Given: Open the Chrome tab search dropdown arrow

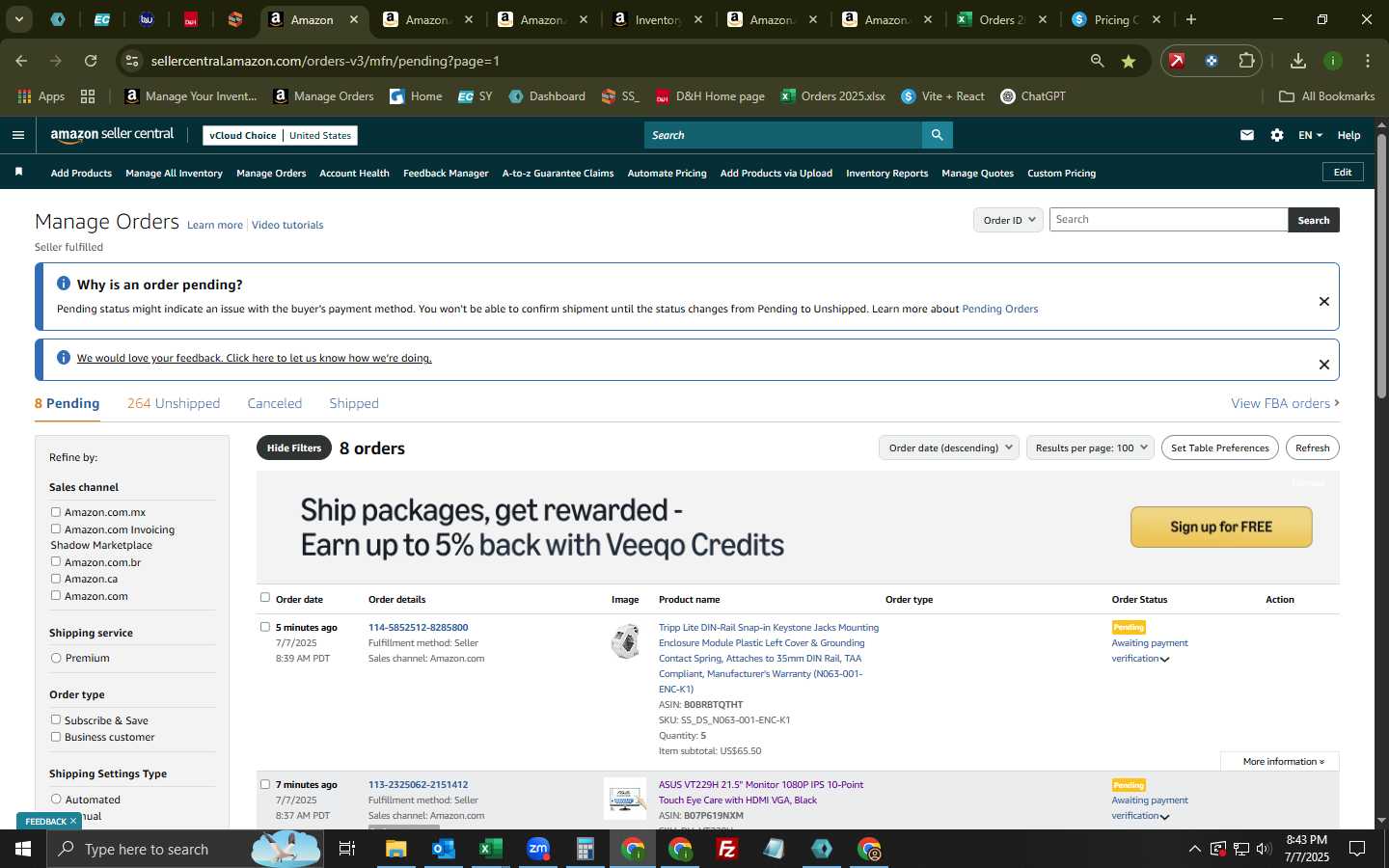Looking at the screenshot, I should pyautogui.click(x=18, y=19).
